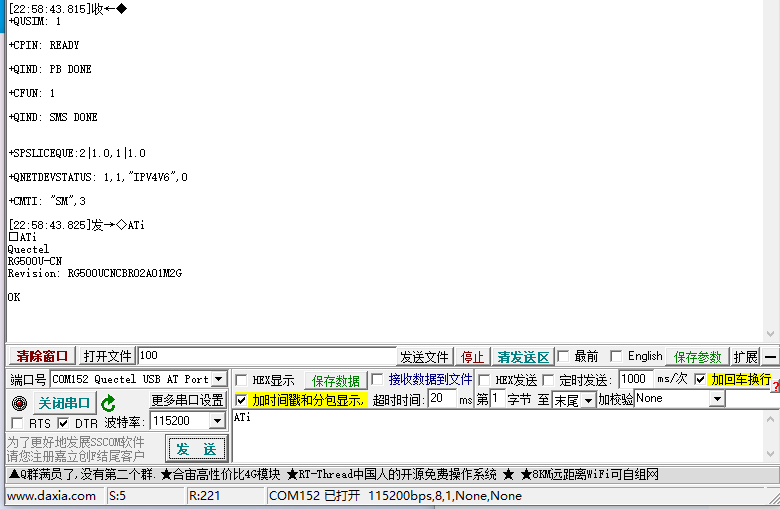Click the 保存参数 button
This screenshot has width=780, height=509.
coord(697,357)
